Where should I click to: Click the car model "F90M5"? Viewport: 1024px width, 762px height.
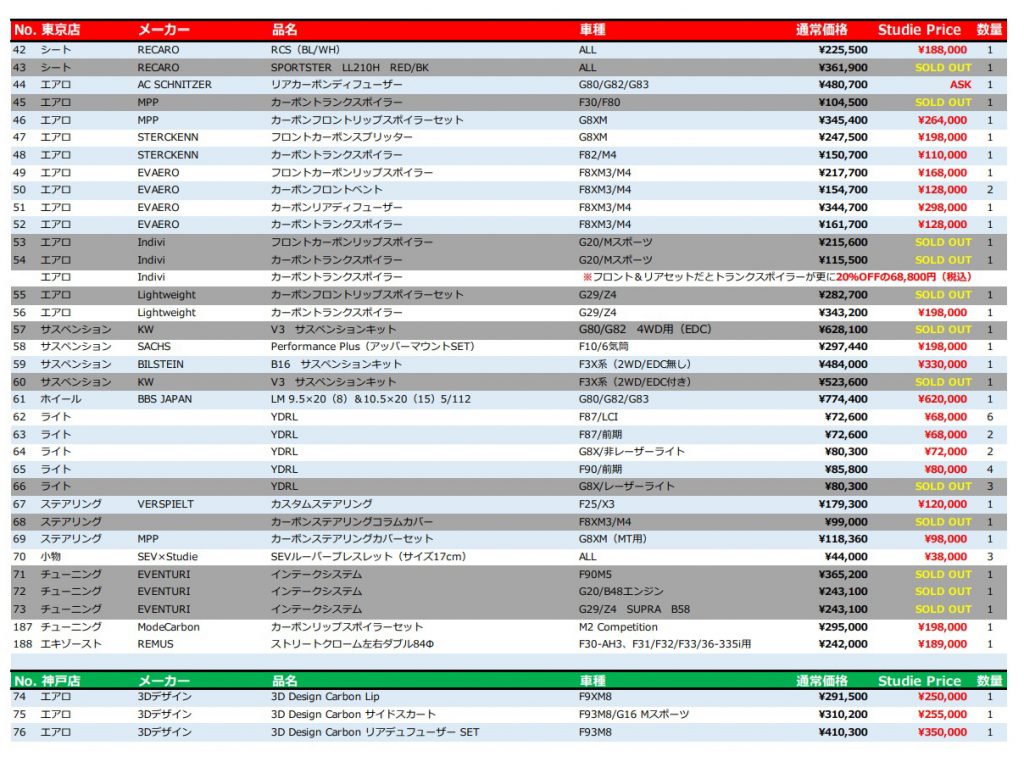coord(595,574)
